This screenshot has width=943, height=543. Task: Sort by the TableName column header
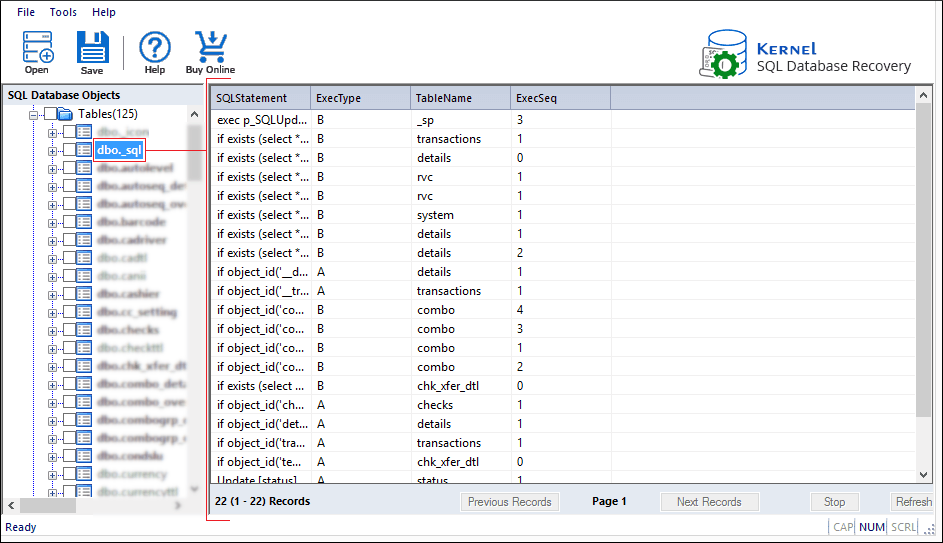461,98
